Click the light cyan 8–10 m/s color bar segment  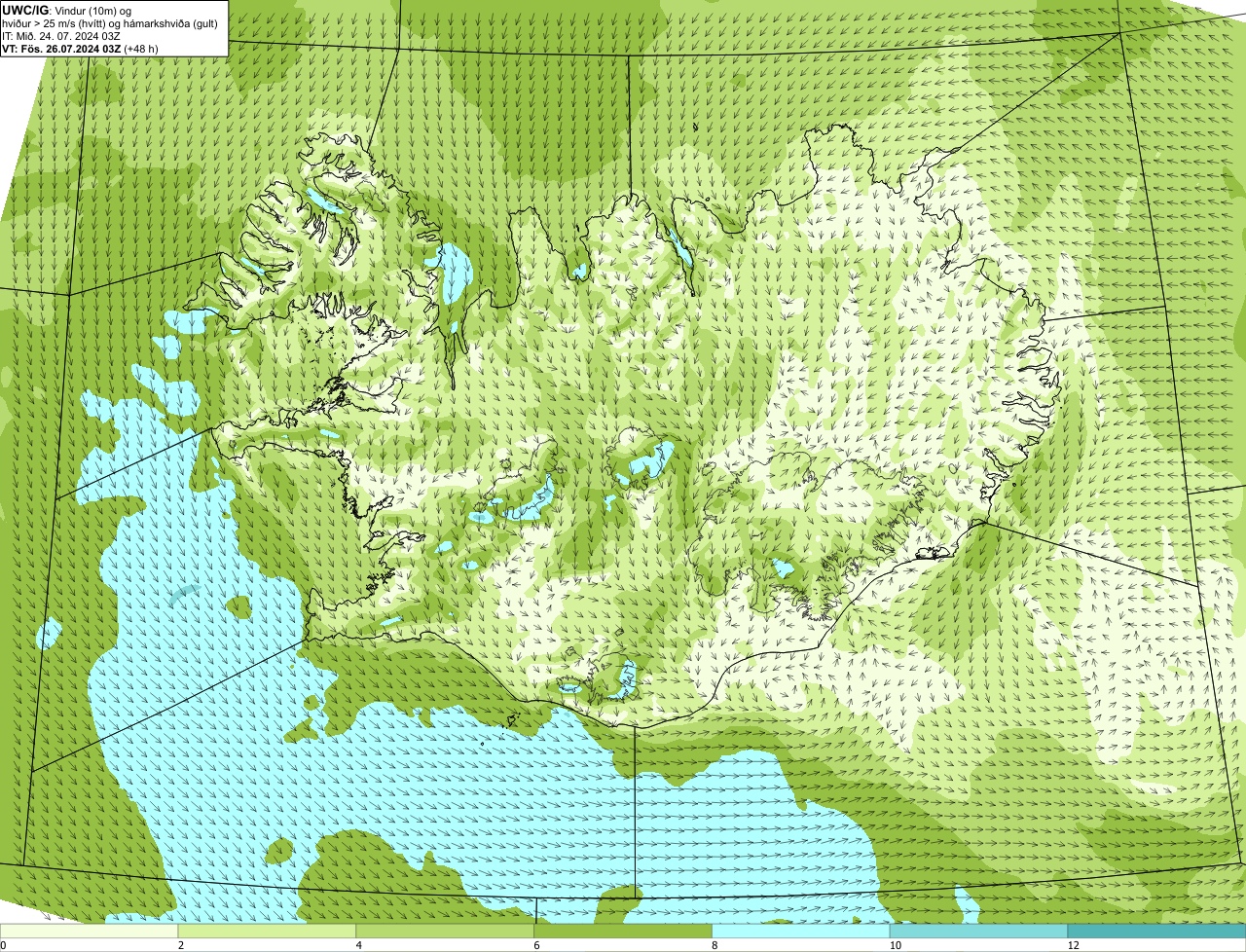point(801,931)
